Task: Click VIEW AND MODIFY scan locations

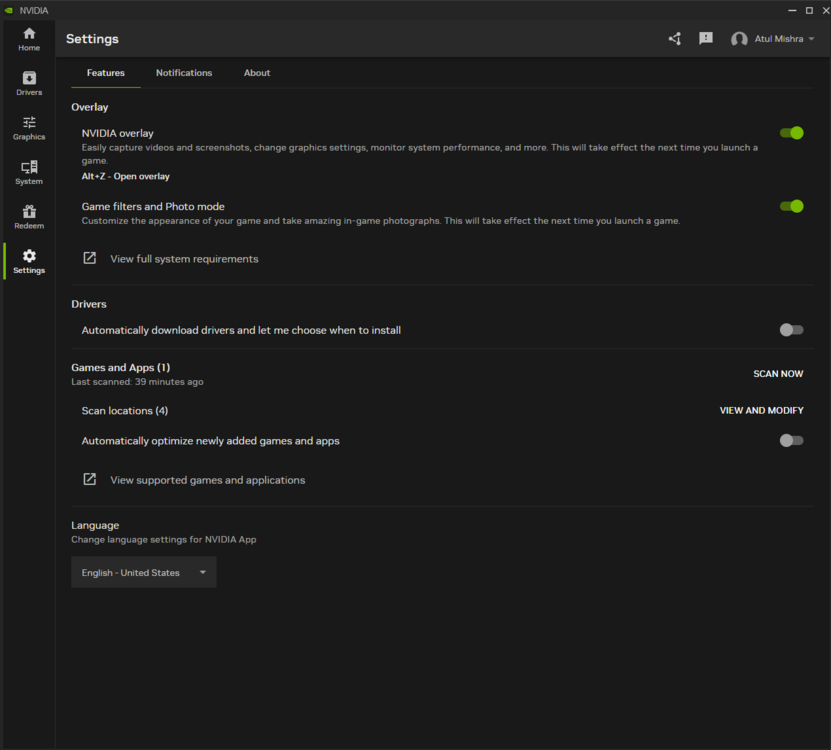Action: pos(761,411)
